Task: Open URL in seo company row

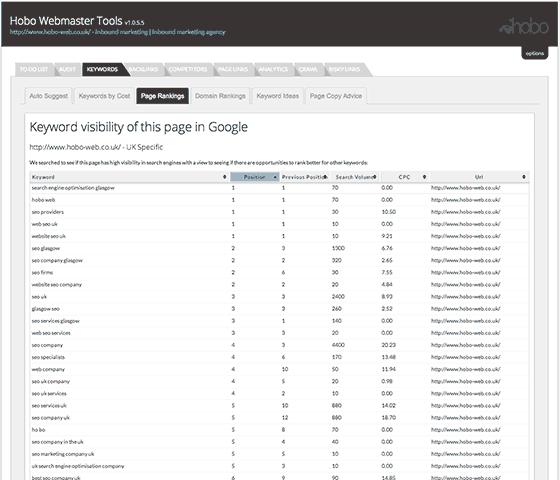Action: (466, 345)
